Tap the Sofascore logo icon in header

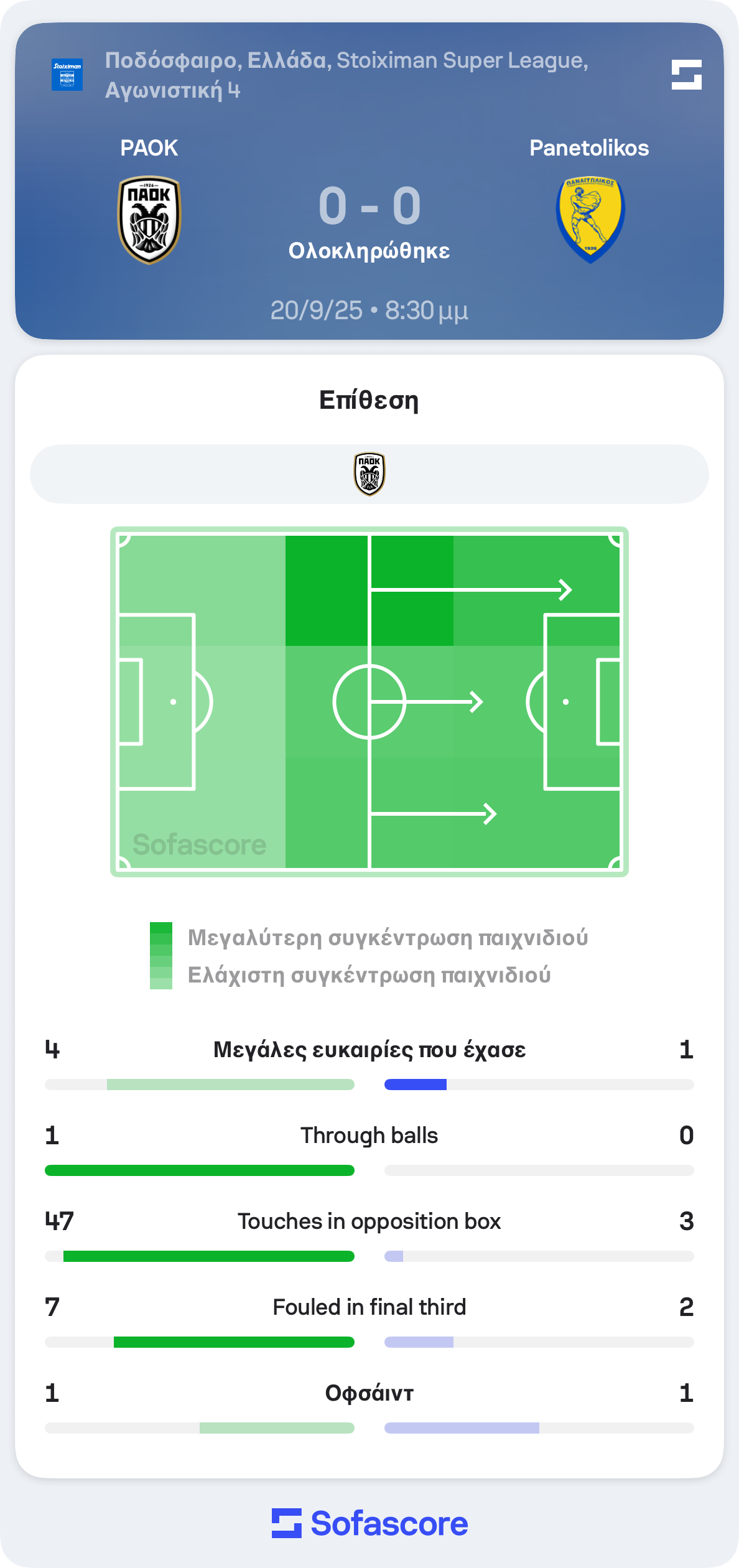coord(686,75)
